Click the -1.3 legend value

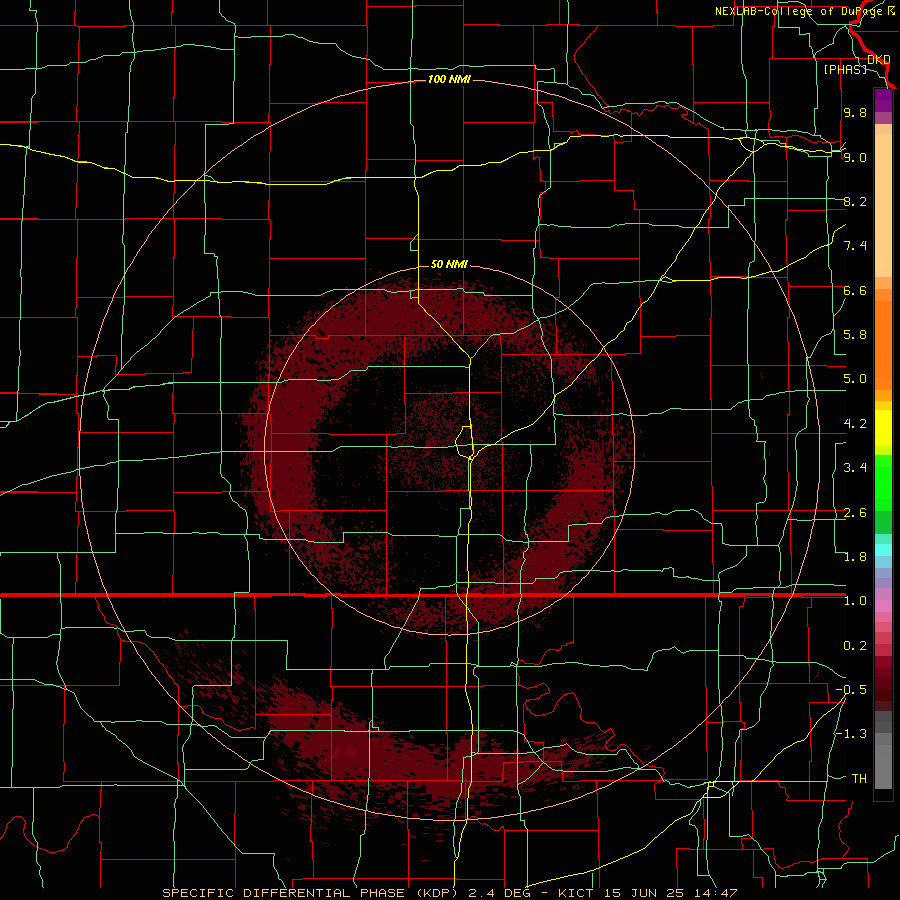point(851,734)
